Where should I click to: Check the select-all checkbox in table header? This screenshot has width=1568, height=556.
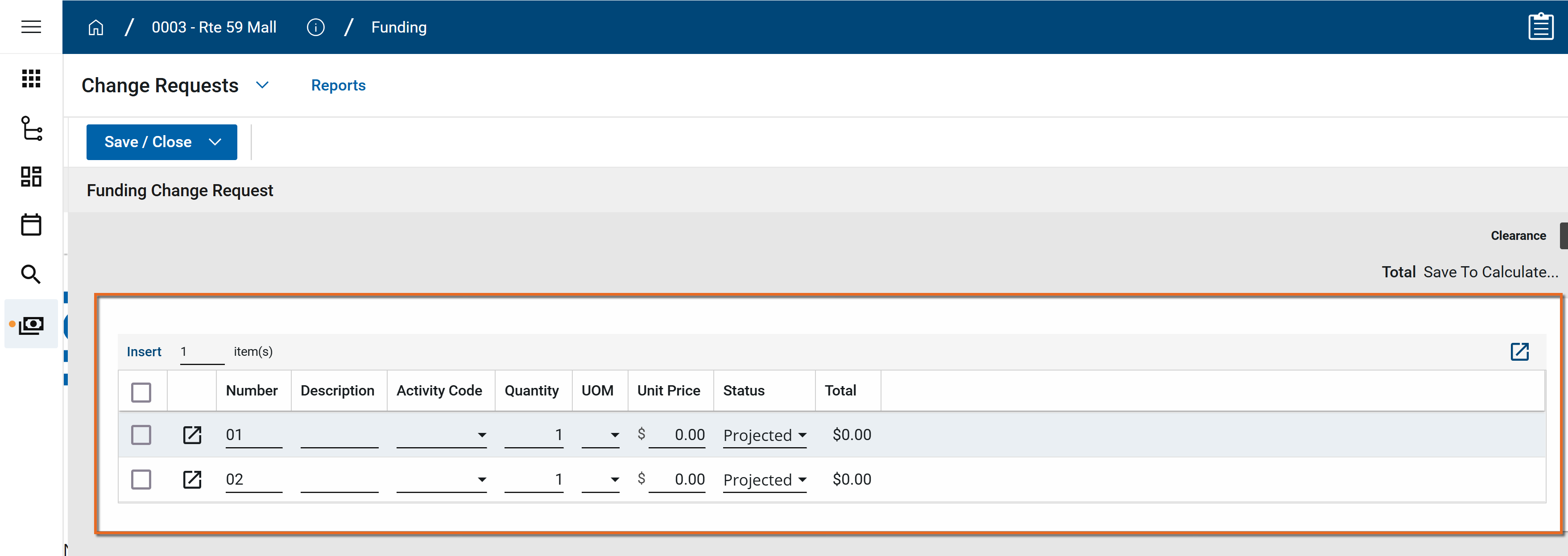(x=141, y=392)
